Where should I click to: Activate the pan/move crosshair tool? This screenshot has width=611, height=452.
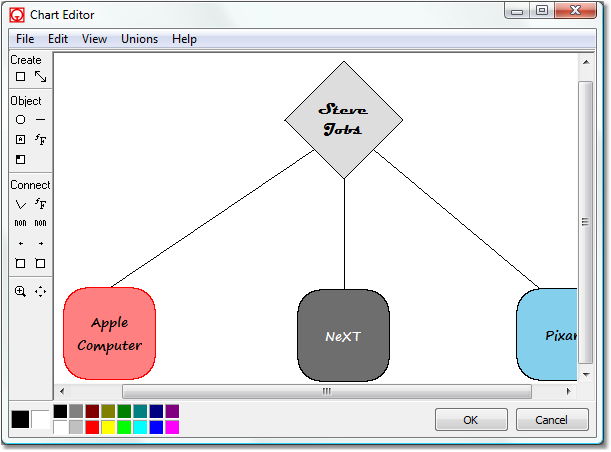click(x=40, y=291)
